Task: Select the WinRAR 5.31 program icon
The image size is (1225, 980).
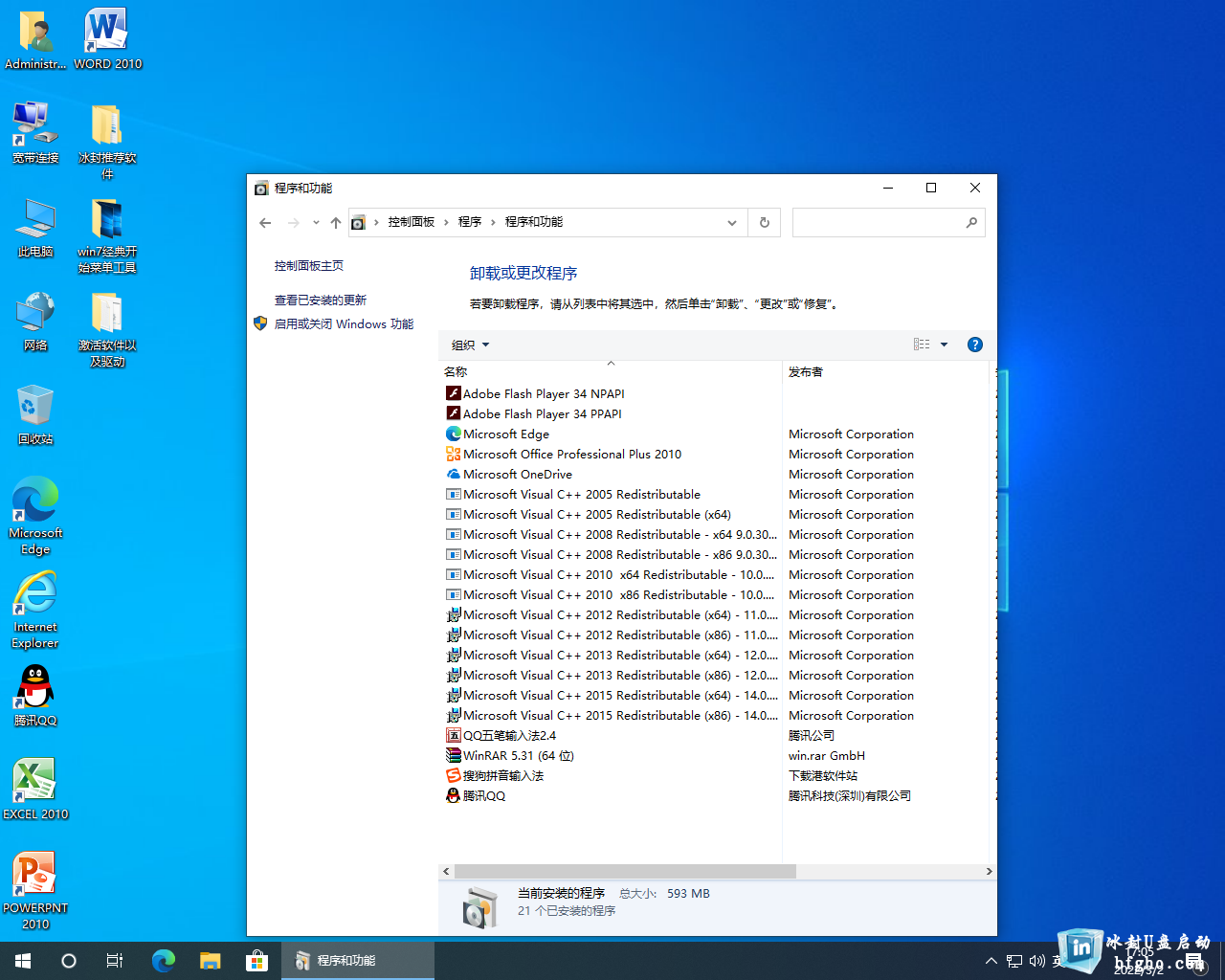Action: click(x=454, y=755)
